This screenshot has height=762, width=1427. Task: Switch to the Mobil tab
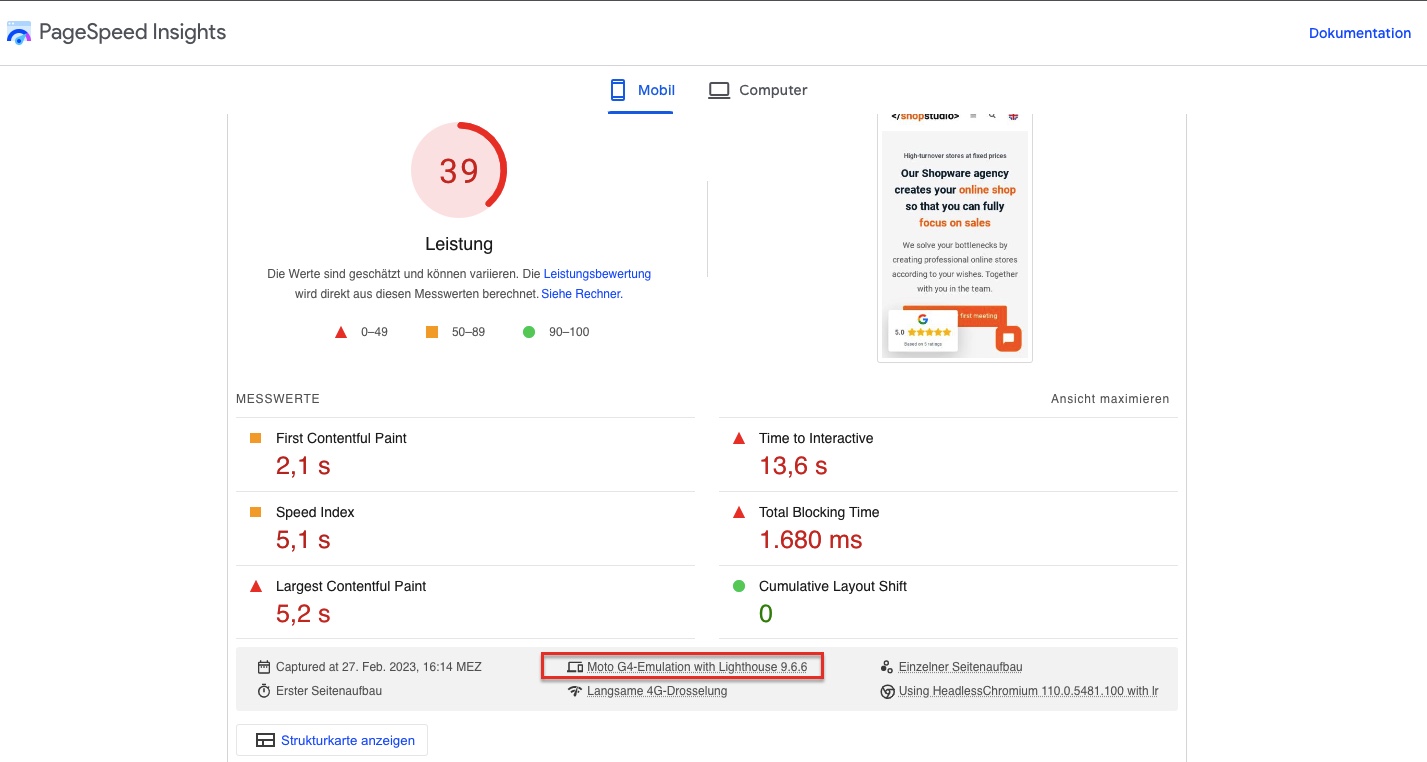pos(641,90)
